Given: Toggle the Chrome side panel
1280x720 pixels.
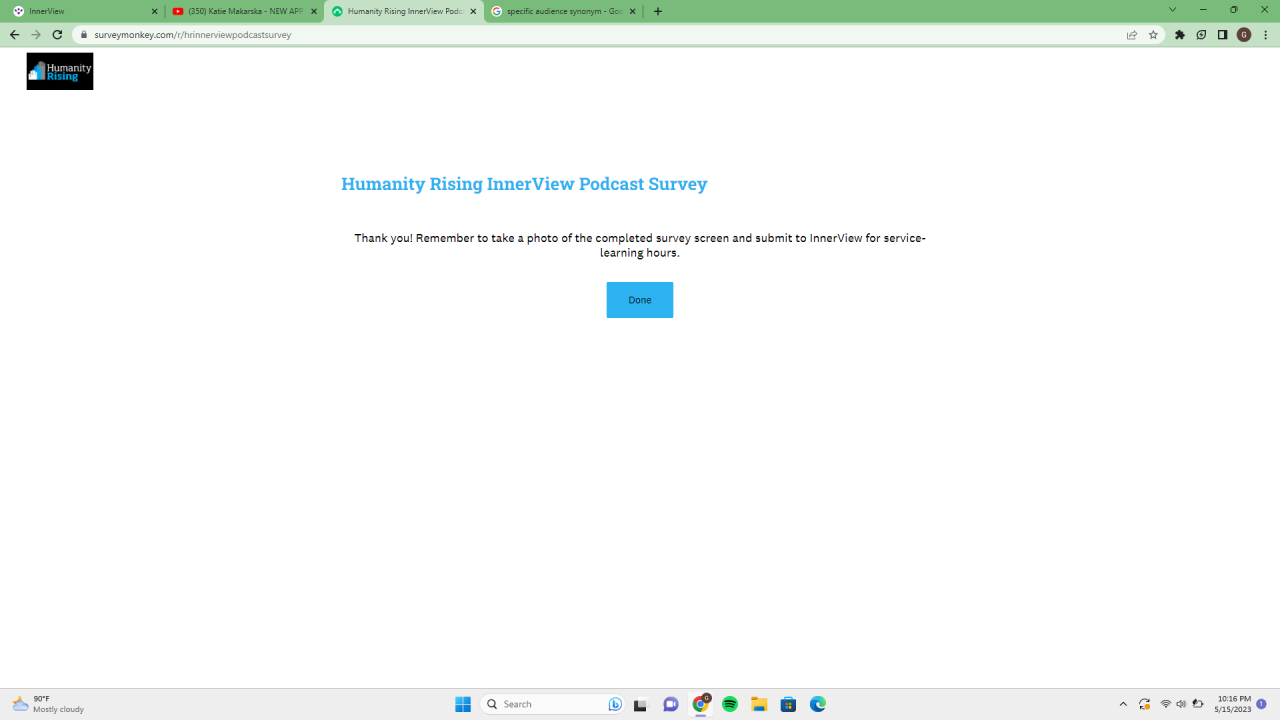Looking at the screenshot, I should [1222, 34].
